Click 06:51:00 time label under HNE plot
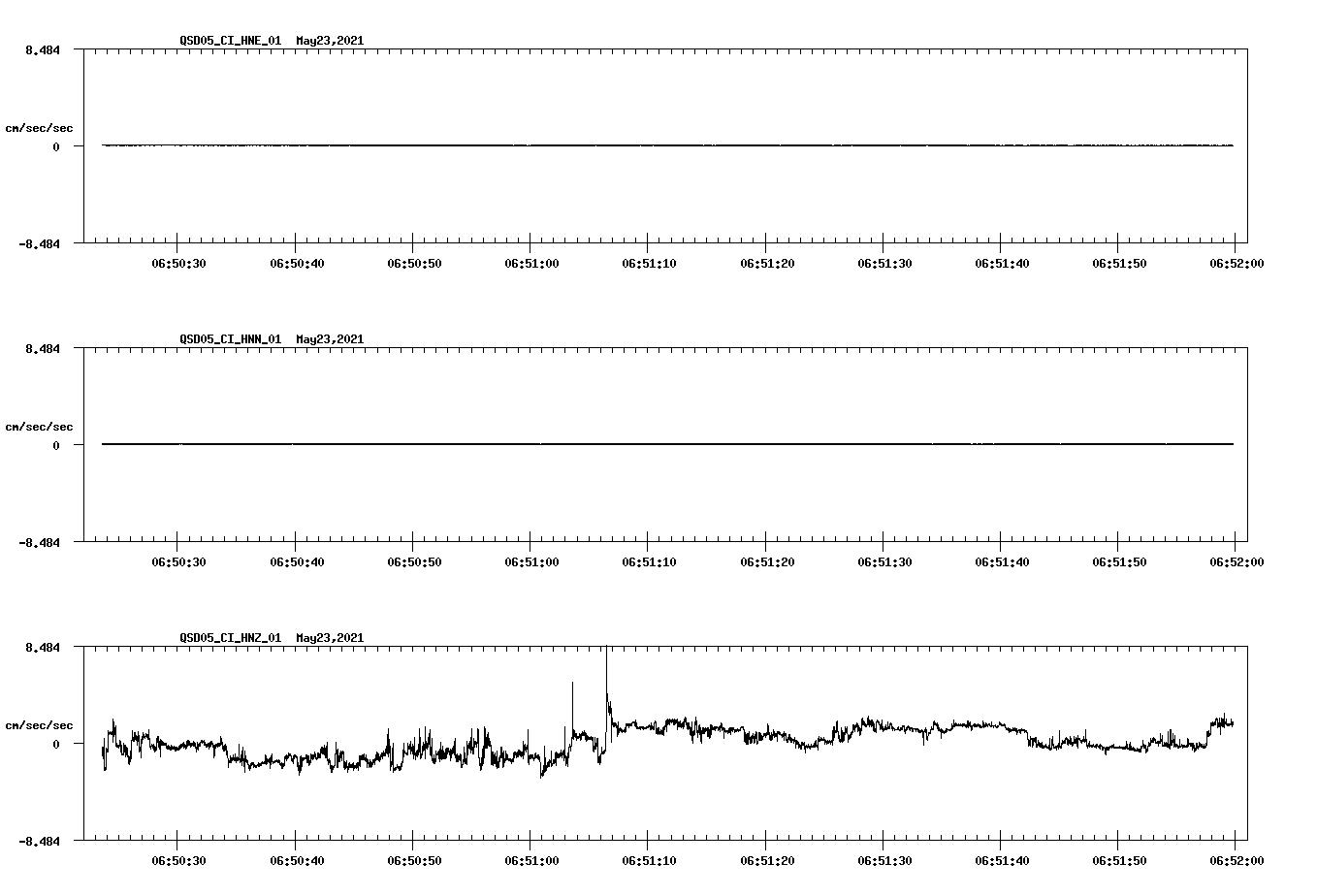Screen dimensions: 1317x896 point(531,263)
